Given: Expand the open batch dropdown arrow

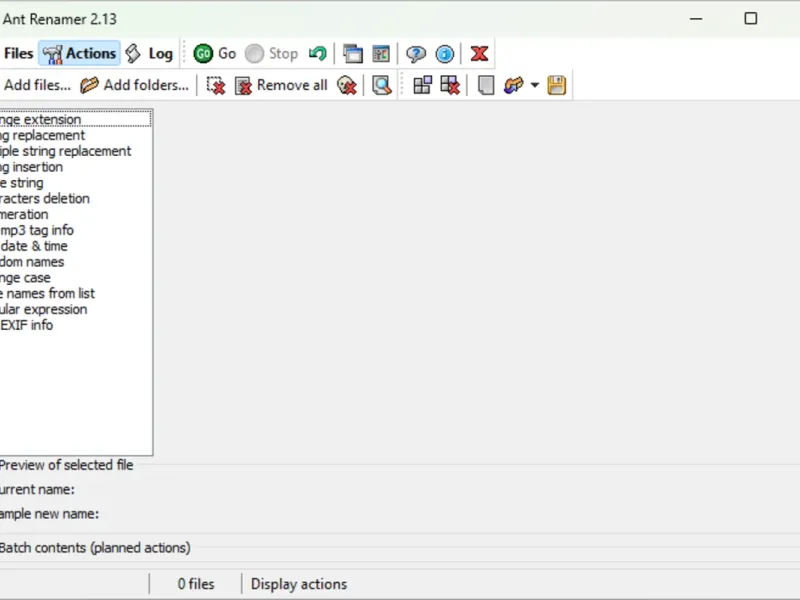Looking at the screenshot, I should [x=535, y=85].
